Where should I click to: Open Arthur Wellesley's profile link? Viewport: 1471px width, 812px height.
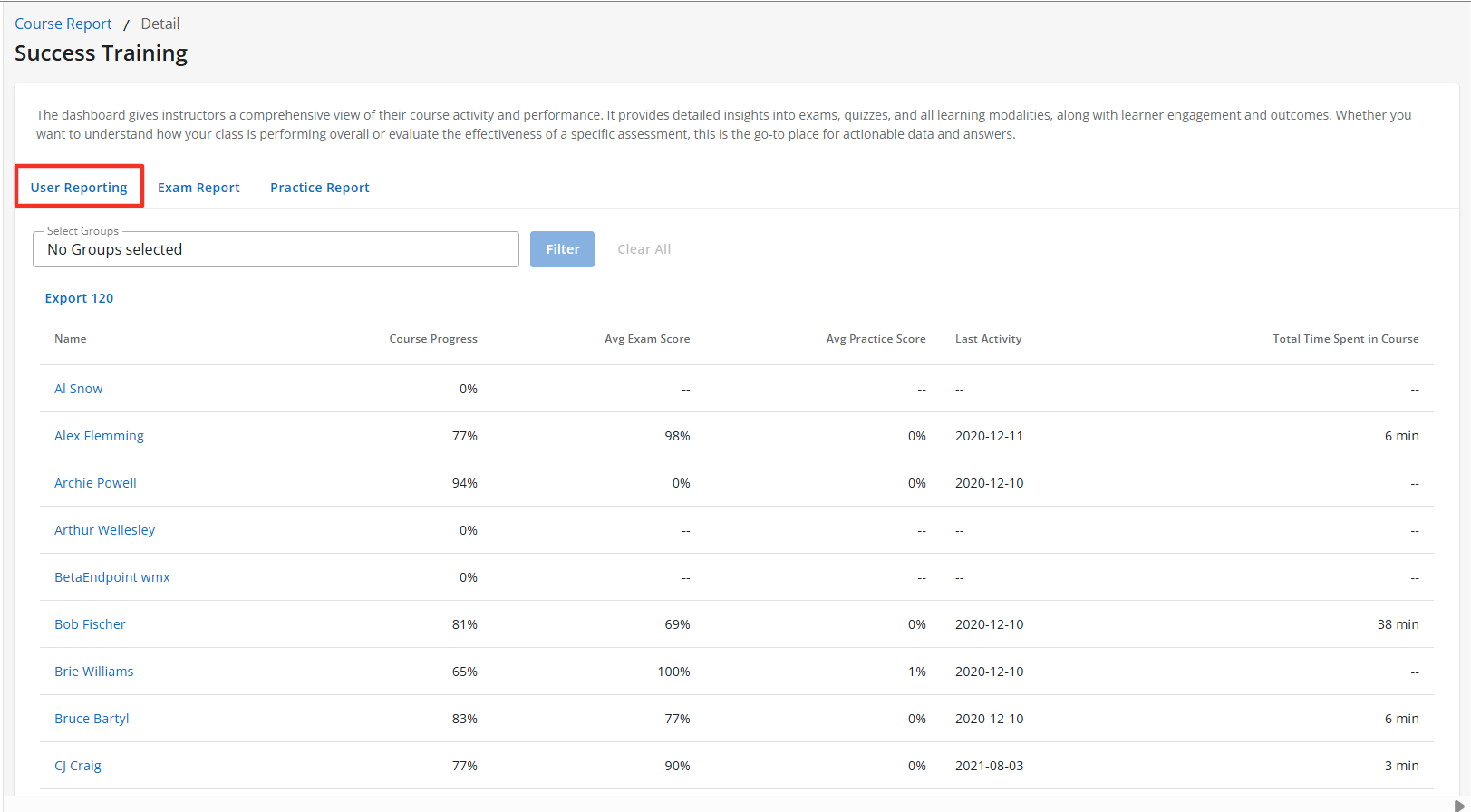[x=104, y=530]
